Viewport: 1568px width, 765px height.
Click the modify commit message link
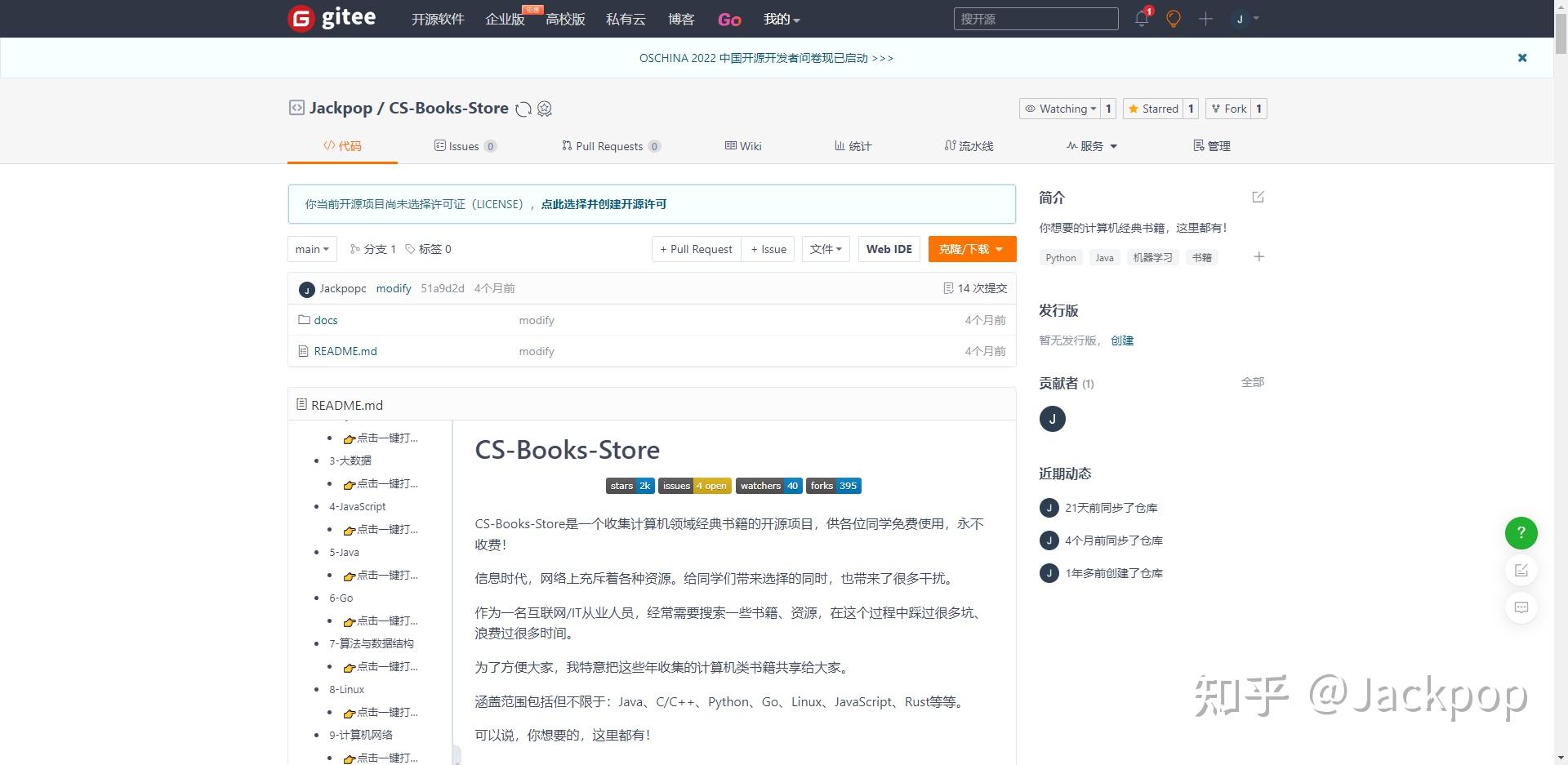394,288
